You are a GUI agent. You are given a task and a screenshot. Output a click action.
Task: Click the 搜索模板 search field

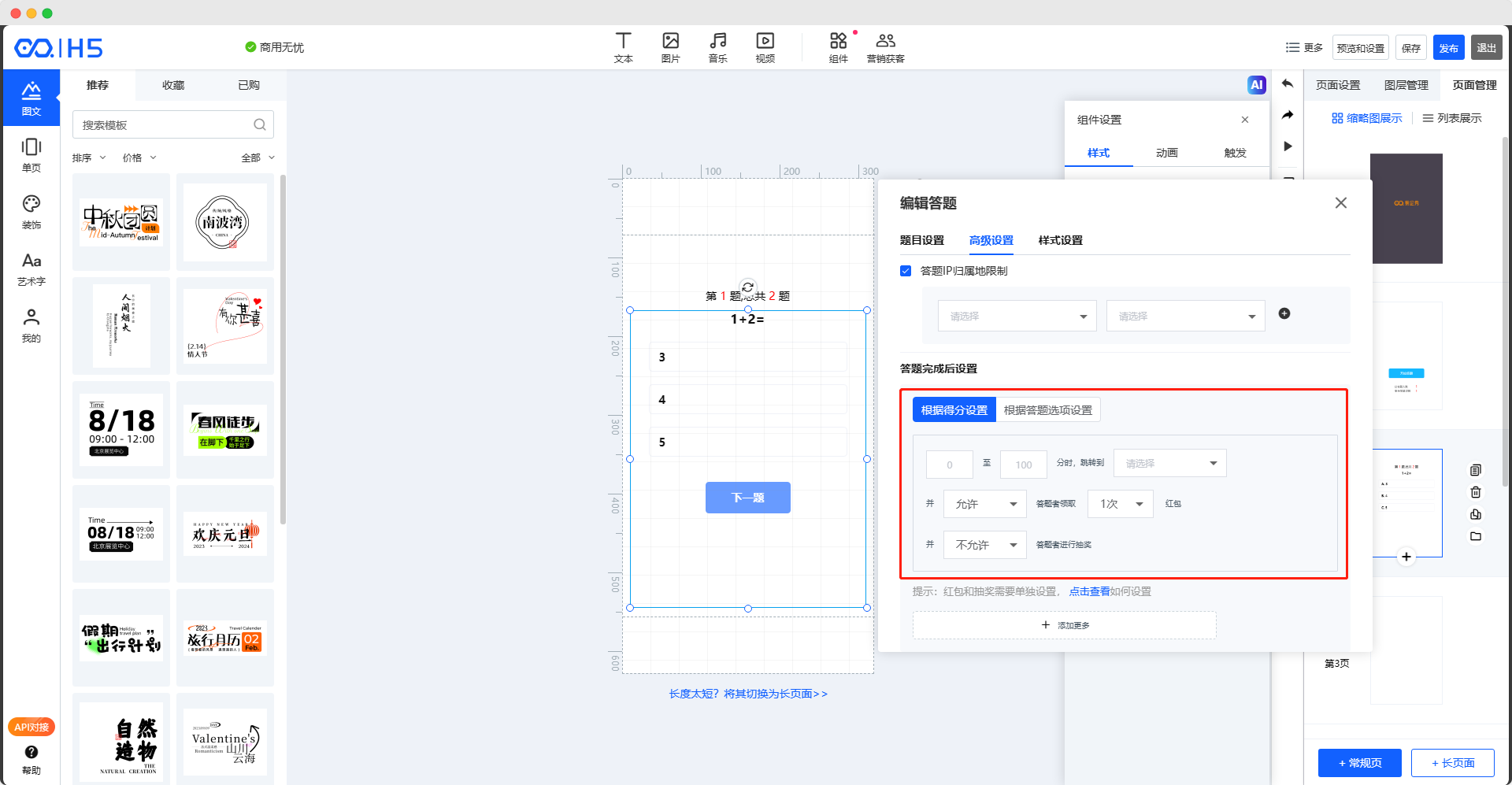point(165,125)
